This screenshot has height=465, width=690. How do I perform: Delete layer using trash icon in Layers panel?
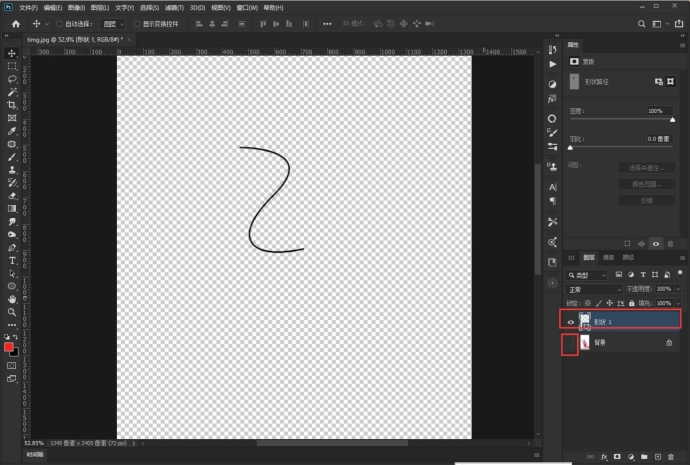[x=671, y=457]
